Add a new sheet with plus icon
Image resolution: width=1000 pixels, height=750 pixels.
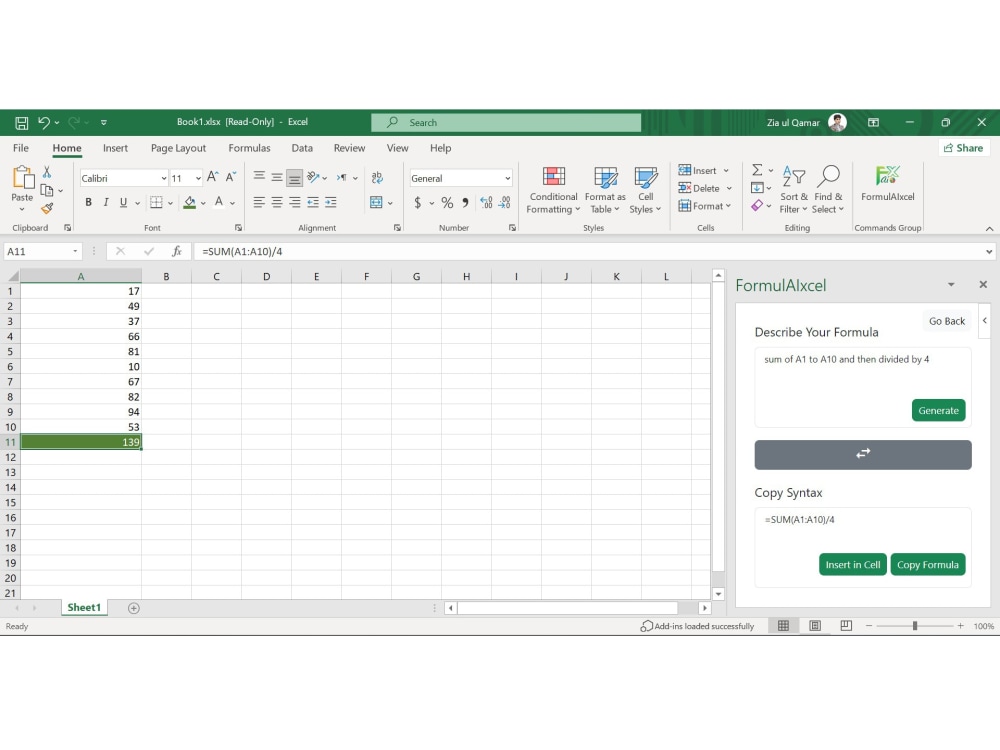coord(133,608)
